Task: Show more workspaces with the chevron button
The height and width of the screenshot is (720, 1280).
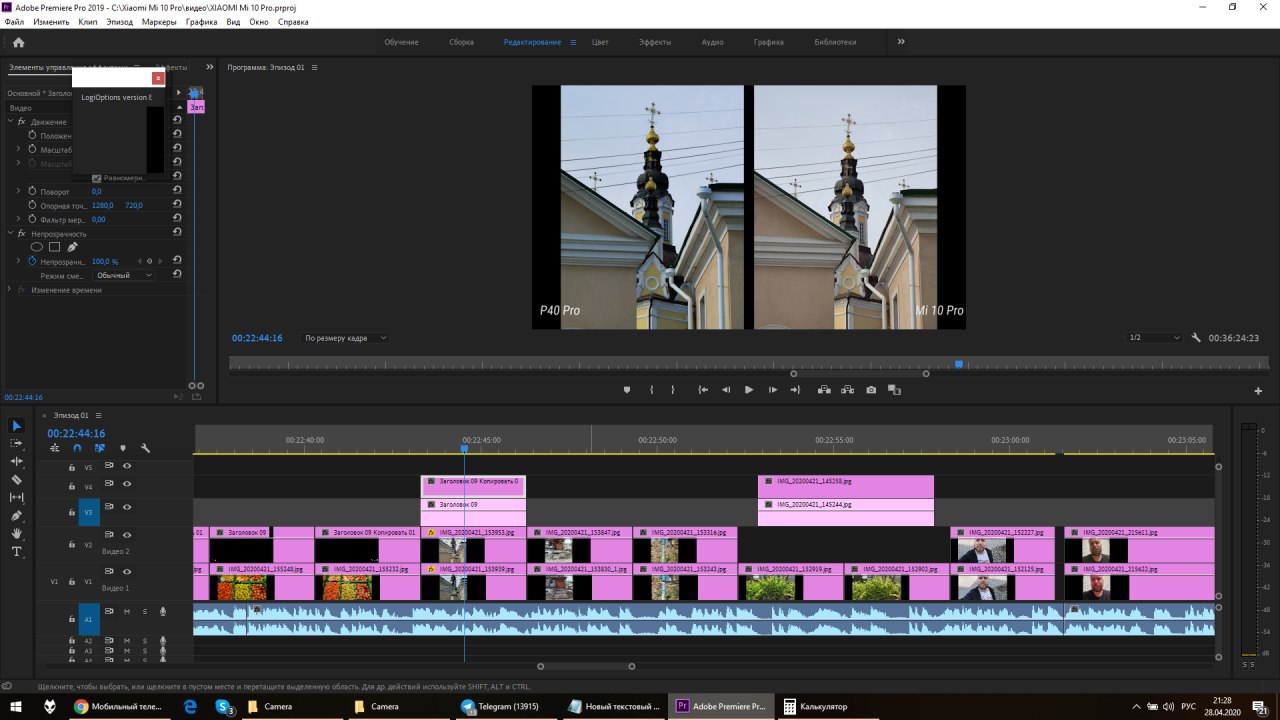Action: click(x=901, y=42)
